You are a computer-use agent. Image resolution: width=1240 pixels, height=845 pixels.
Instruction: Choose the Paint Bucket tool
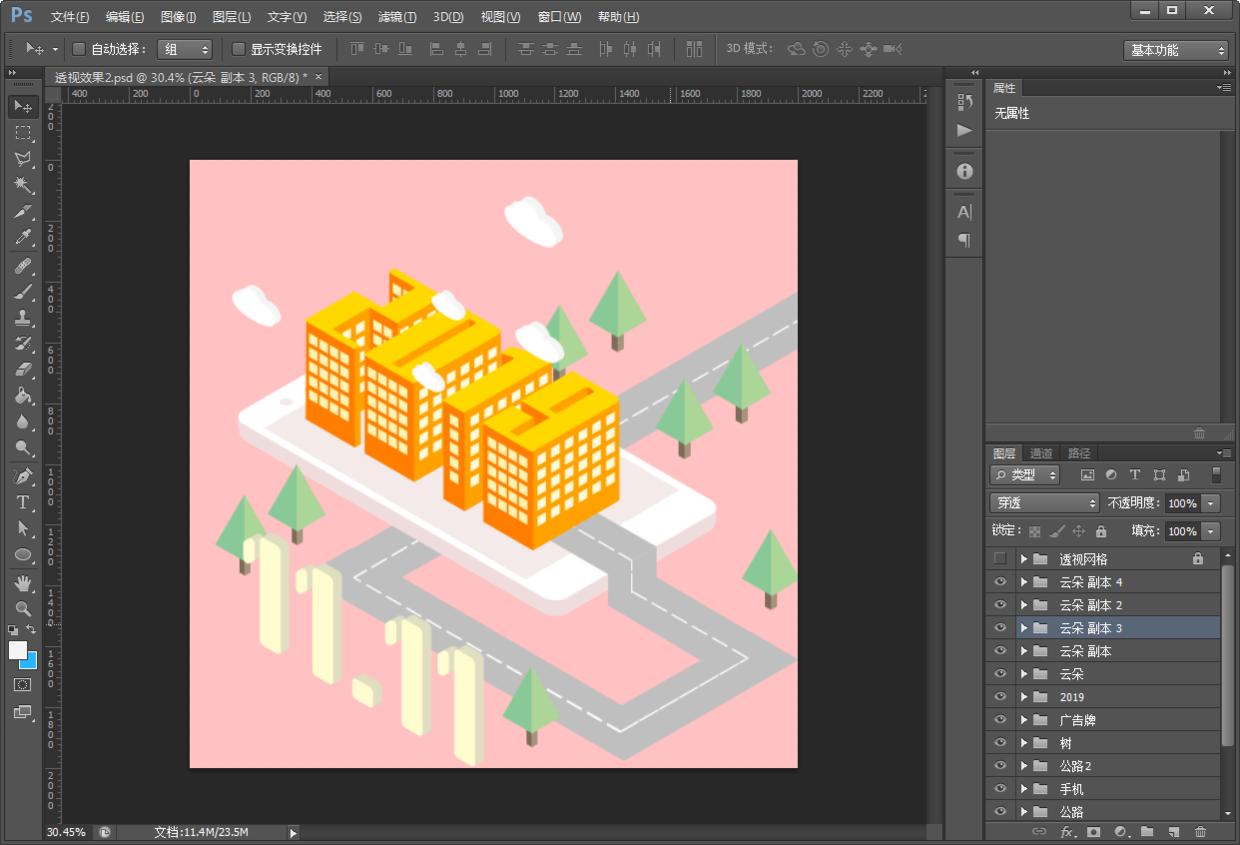(23, 396)
